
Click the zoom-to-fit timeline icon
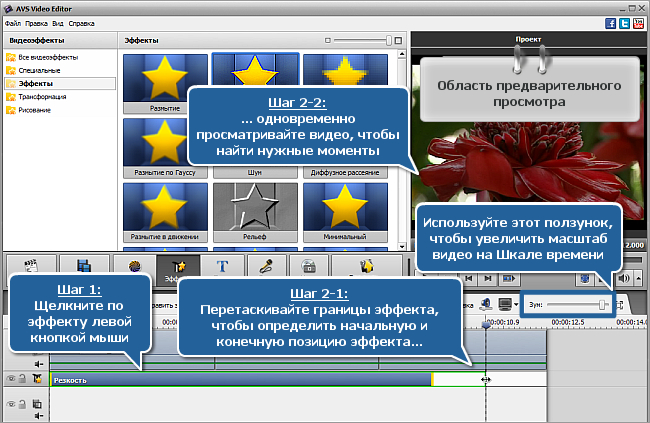tap(620, 305)
